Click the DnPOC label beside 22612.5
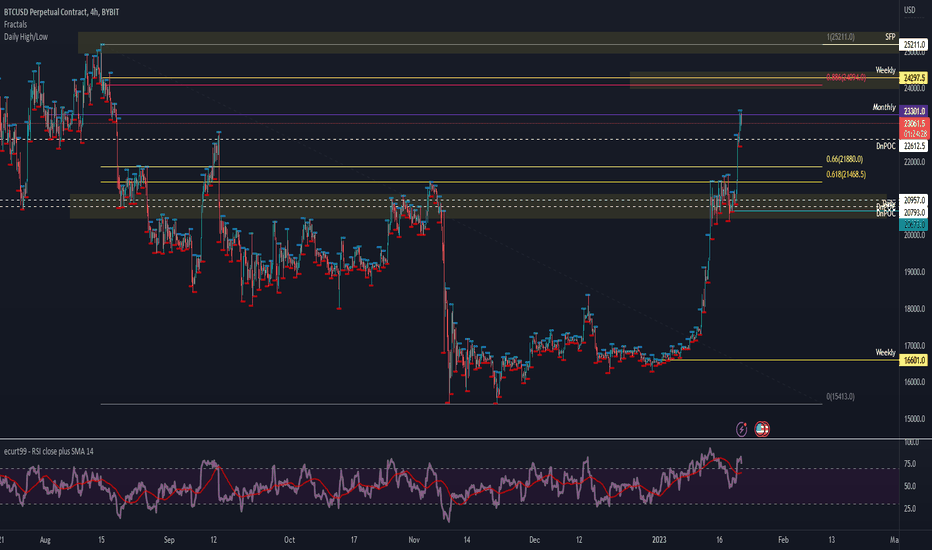This screenshot has width=932, height=550. tap(886, 146)
